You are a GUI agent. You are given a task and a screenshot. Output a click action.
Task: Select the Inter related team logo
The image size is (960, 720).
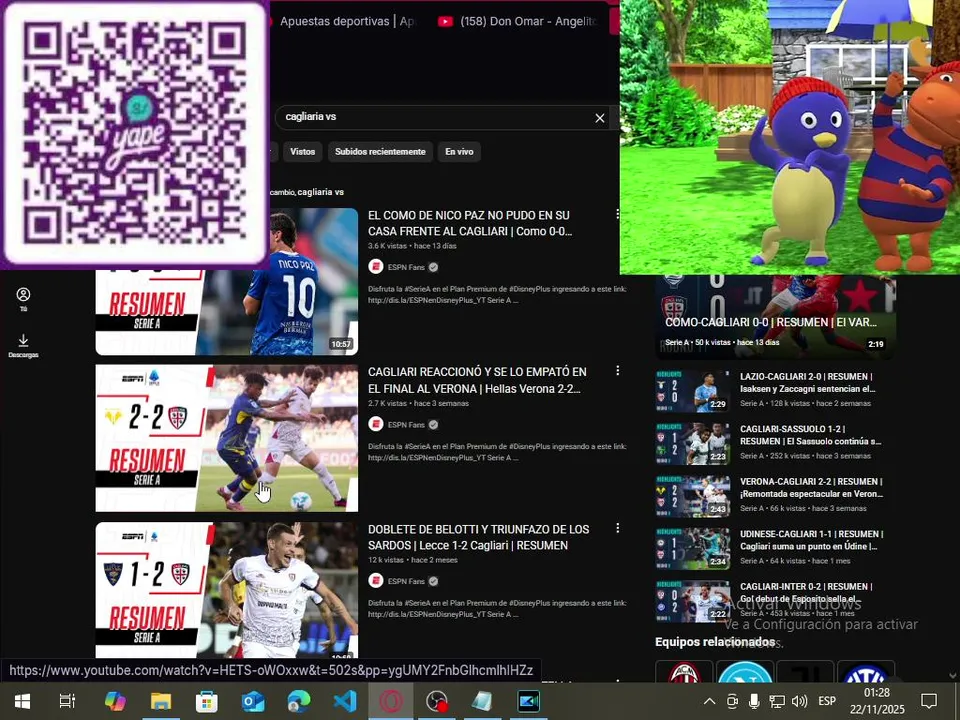865,672
